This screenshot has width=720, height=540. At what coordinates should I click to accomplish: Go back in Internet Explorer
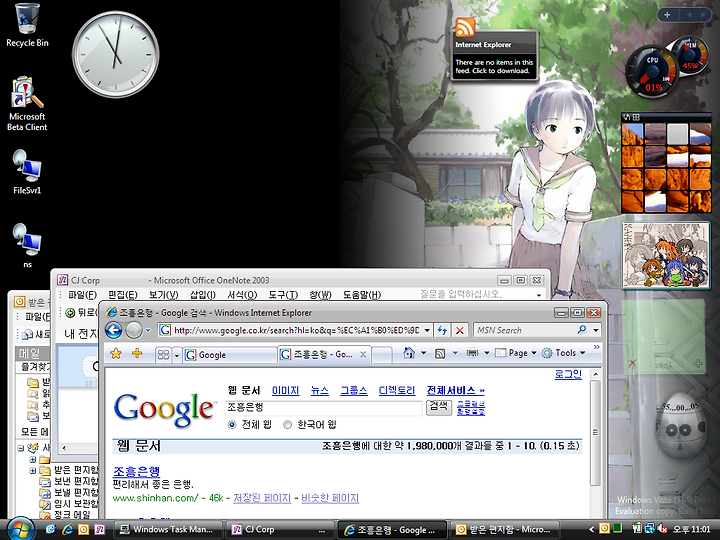pos(113,330)
